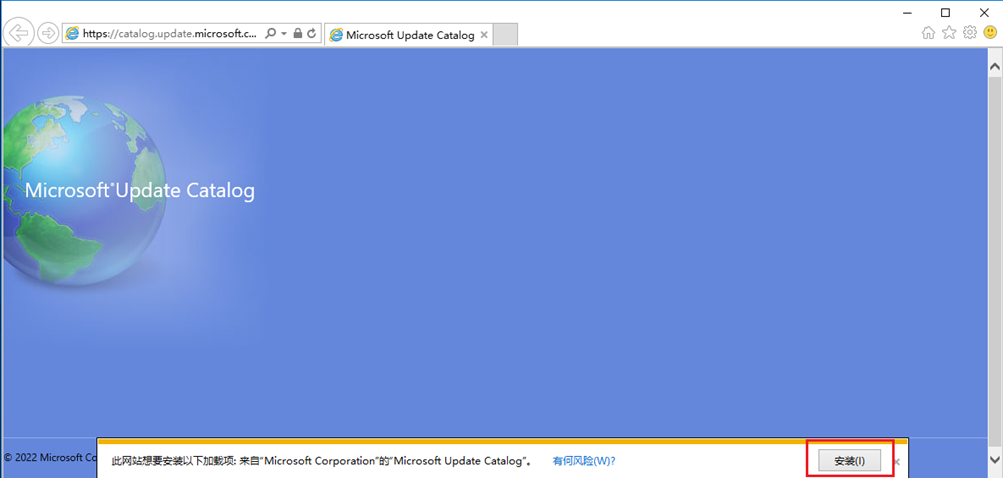Open a new blank tab

coord(505,35)
